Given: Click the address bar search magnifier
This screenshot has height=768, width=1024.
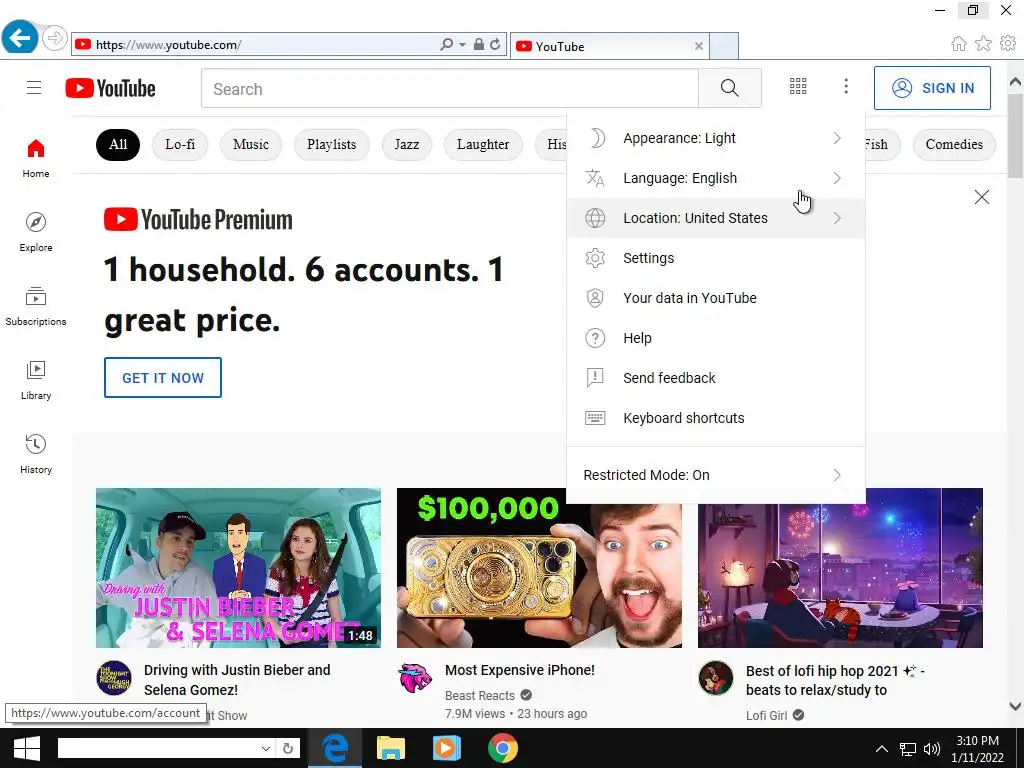Looking at the screenshot, I should 447,44.
